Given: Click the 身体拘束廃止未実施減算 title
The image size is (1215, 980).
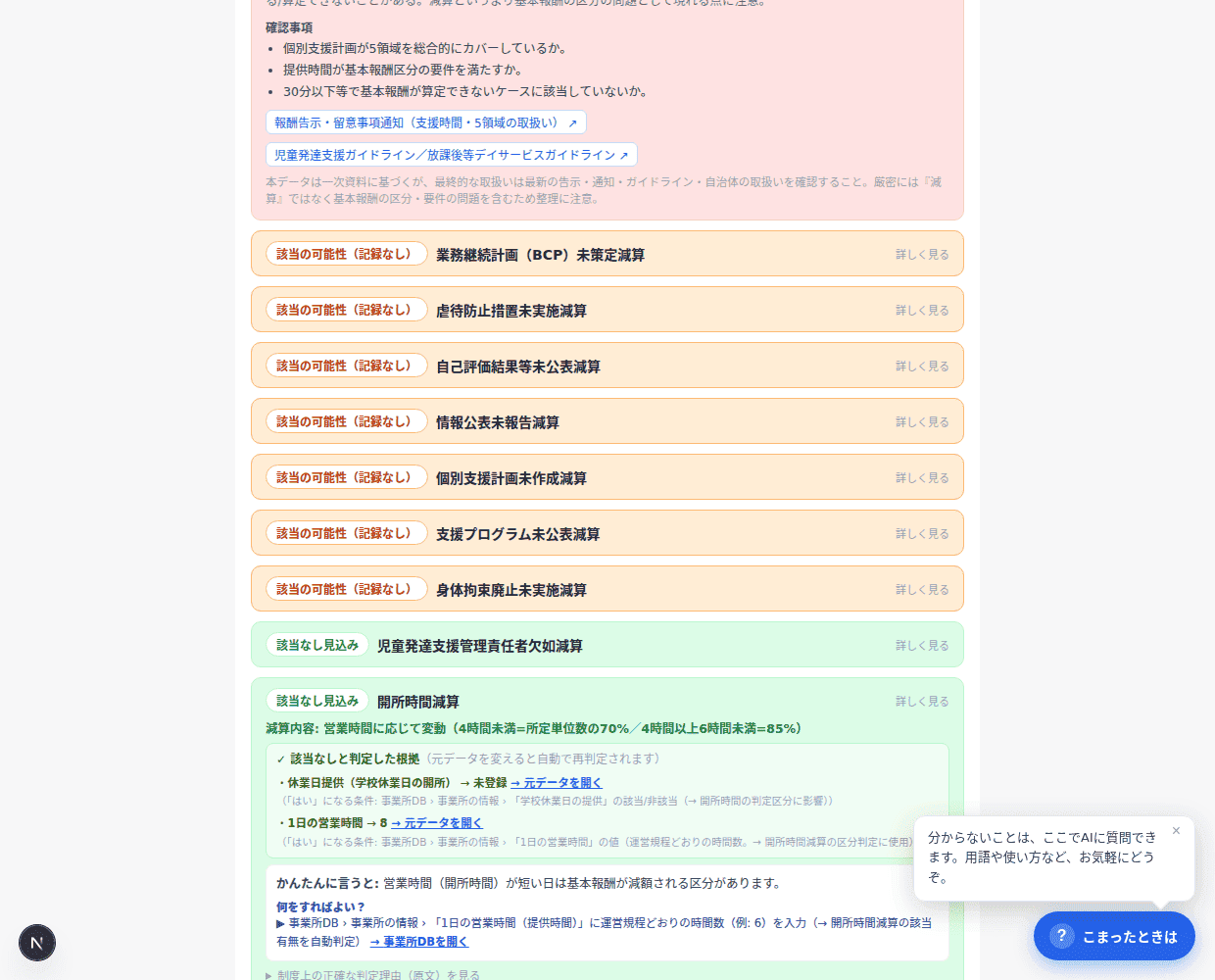Looking at the screenshot, I should pos(511,590).
